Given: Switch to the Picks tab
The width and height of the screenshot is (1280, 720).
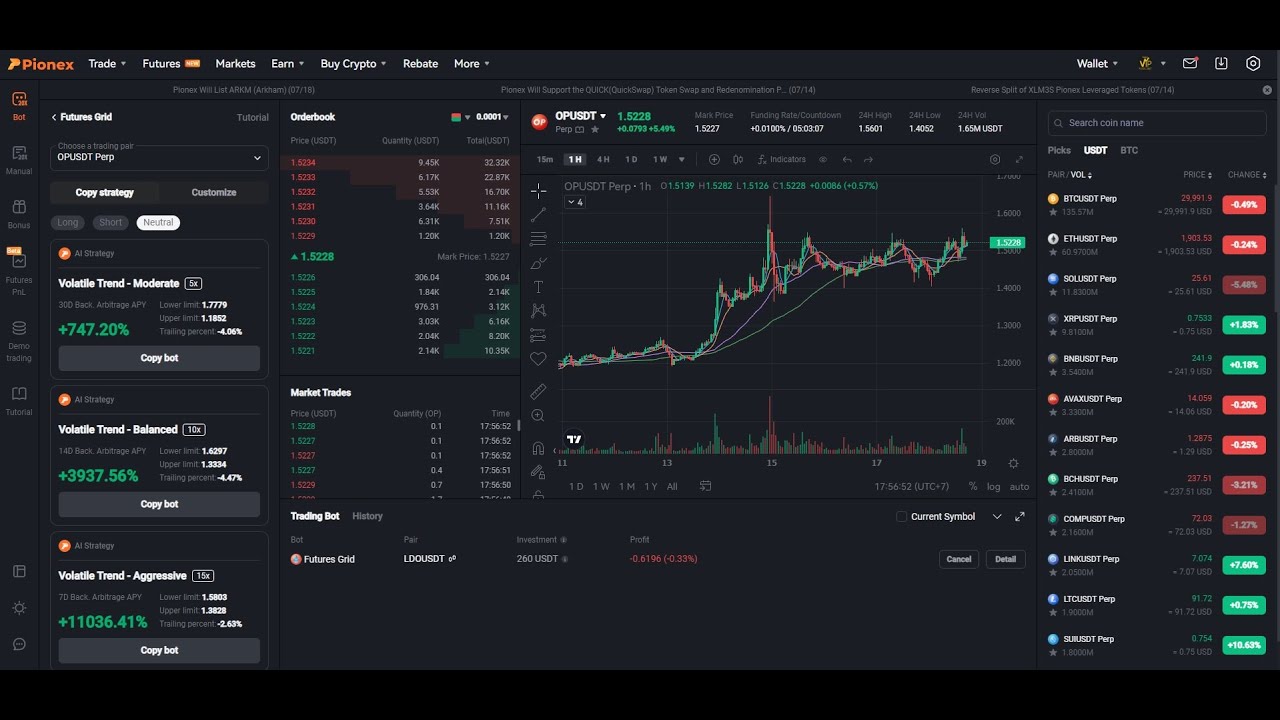Looking at the screenshot, I should click(x=1059, y=150).
